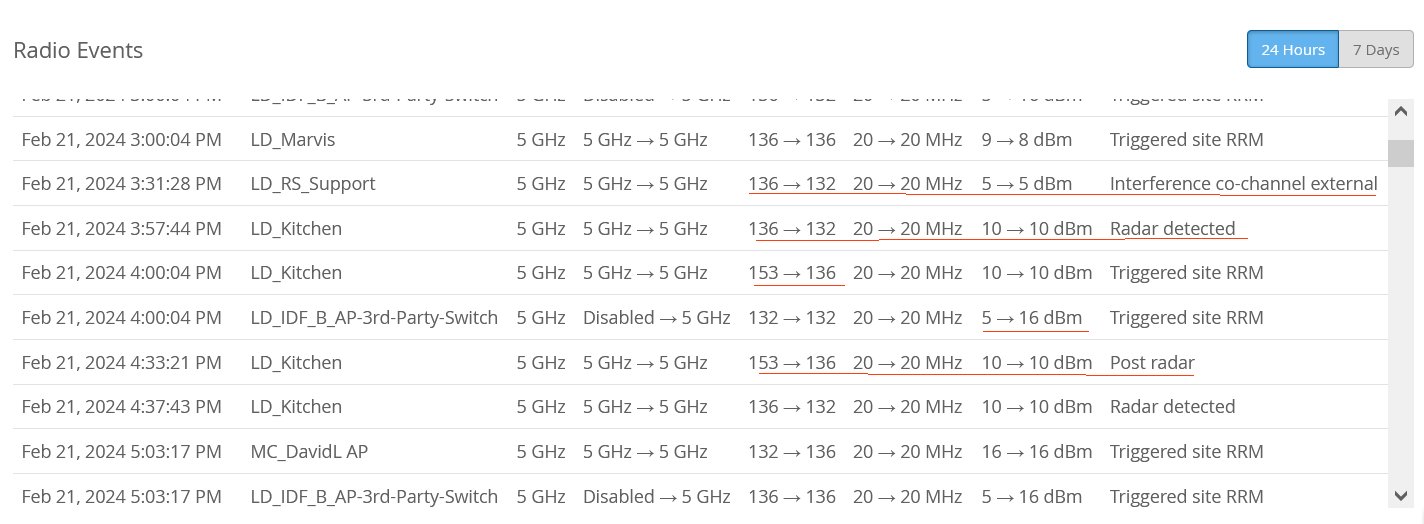Select the LD_RS_Support device name
The width and height of the screenshot is (1424, 524).
[x=312, y=184]
